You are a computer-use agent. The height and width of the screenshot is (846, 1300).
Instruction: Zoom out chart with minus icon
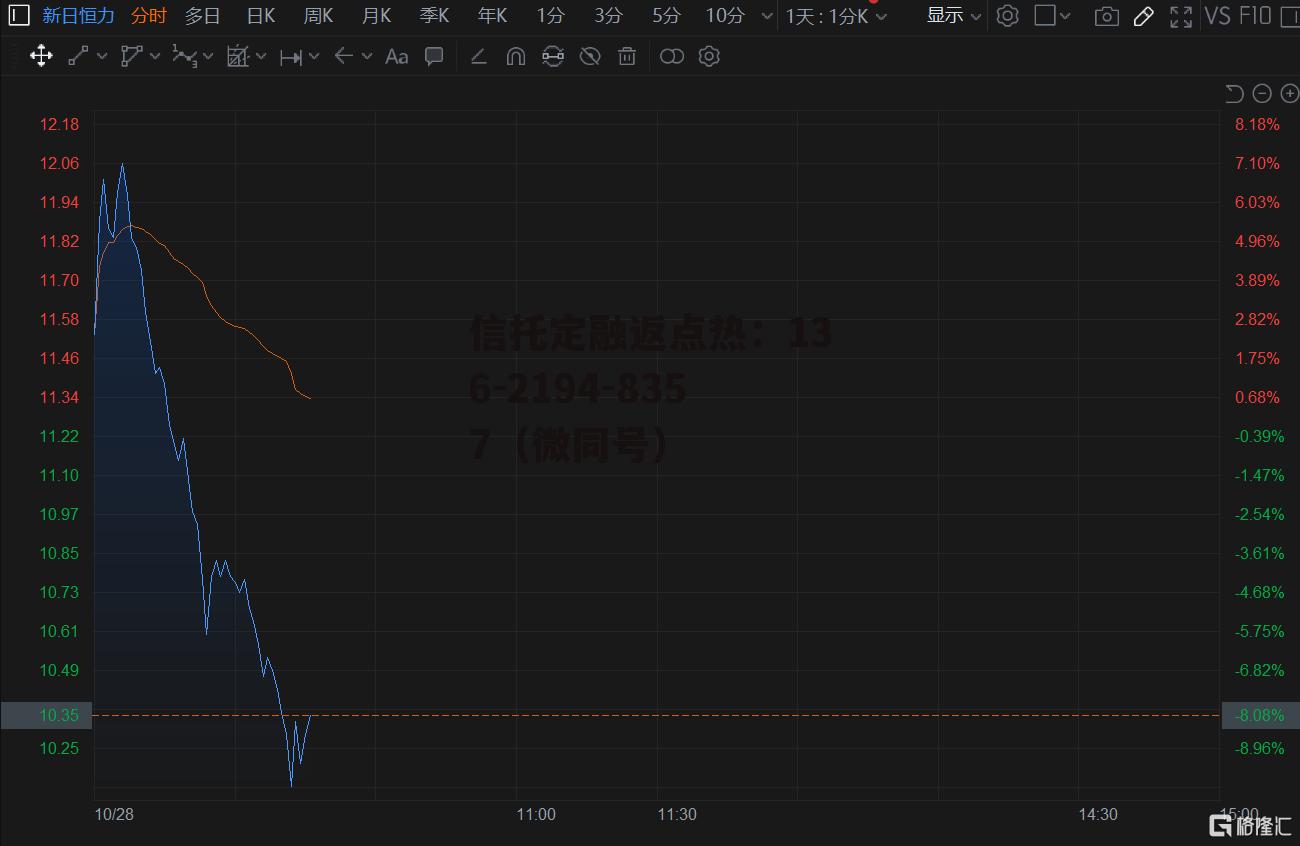1262,93
